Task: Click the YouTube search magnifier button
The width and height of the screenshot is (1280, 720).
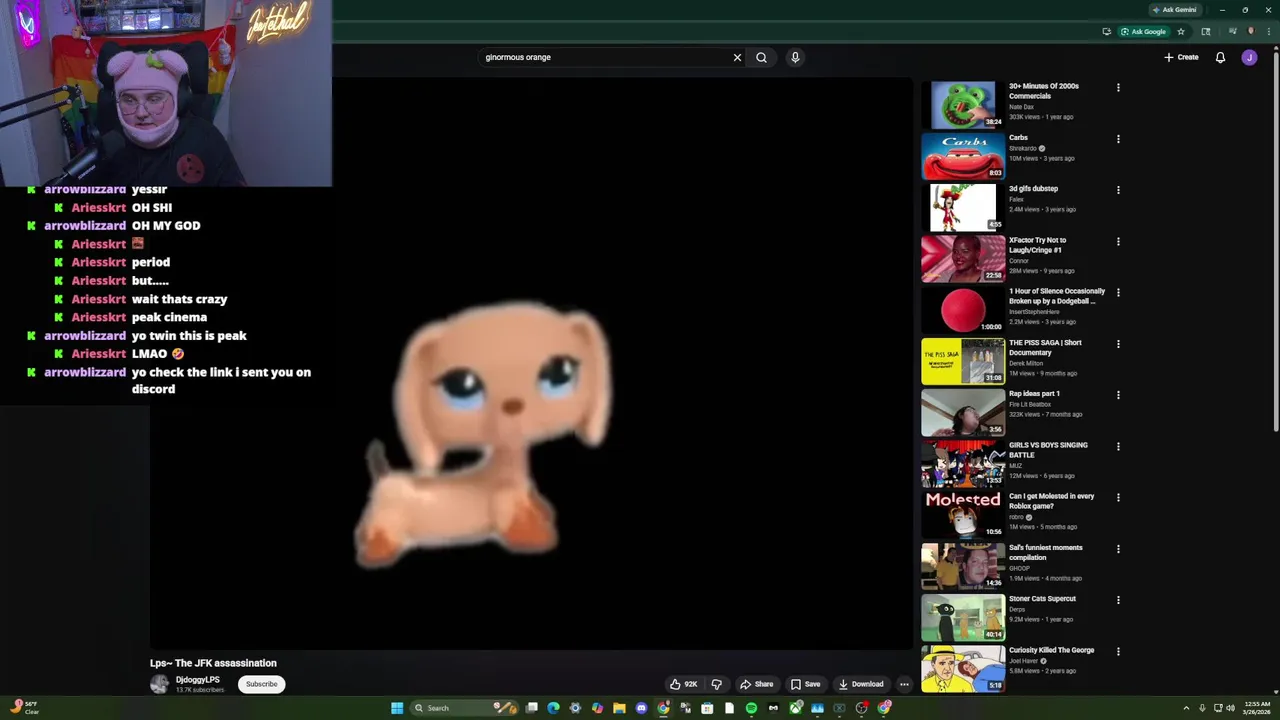Action: [x=761, y=57]
